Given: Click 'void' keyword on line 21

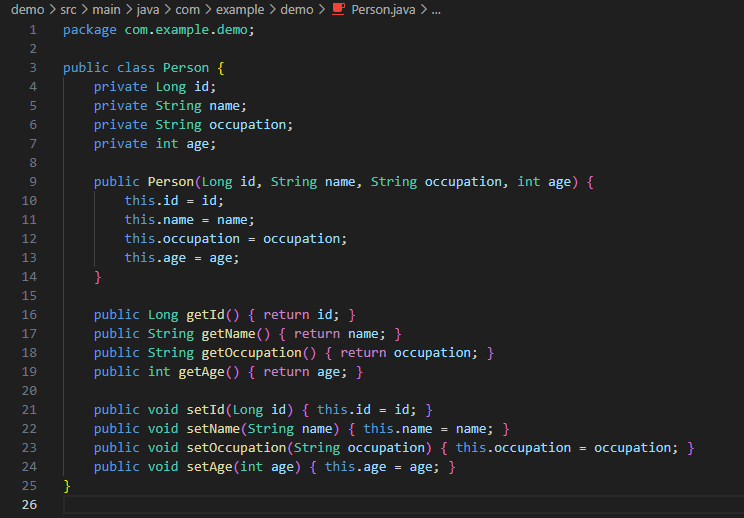Looking at the screenshot, I should 163,409.
